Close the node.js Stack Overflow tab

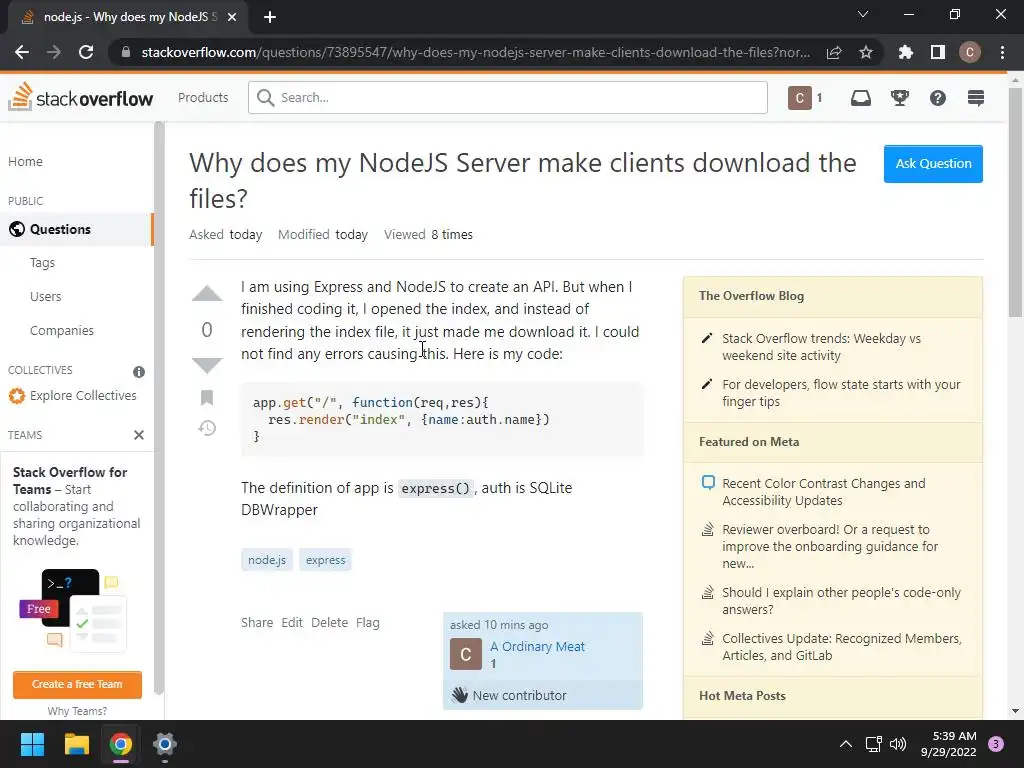(232, 17)
